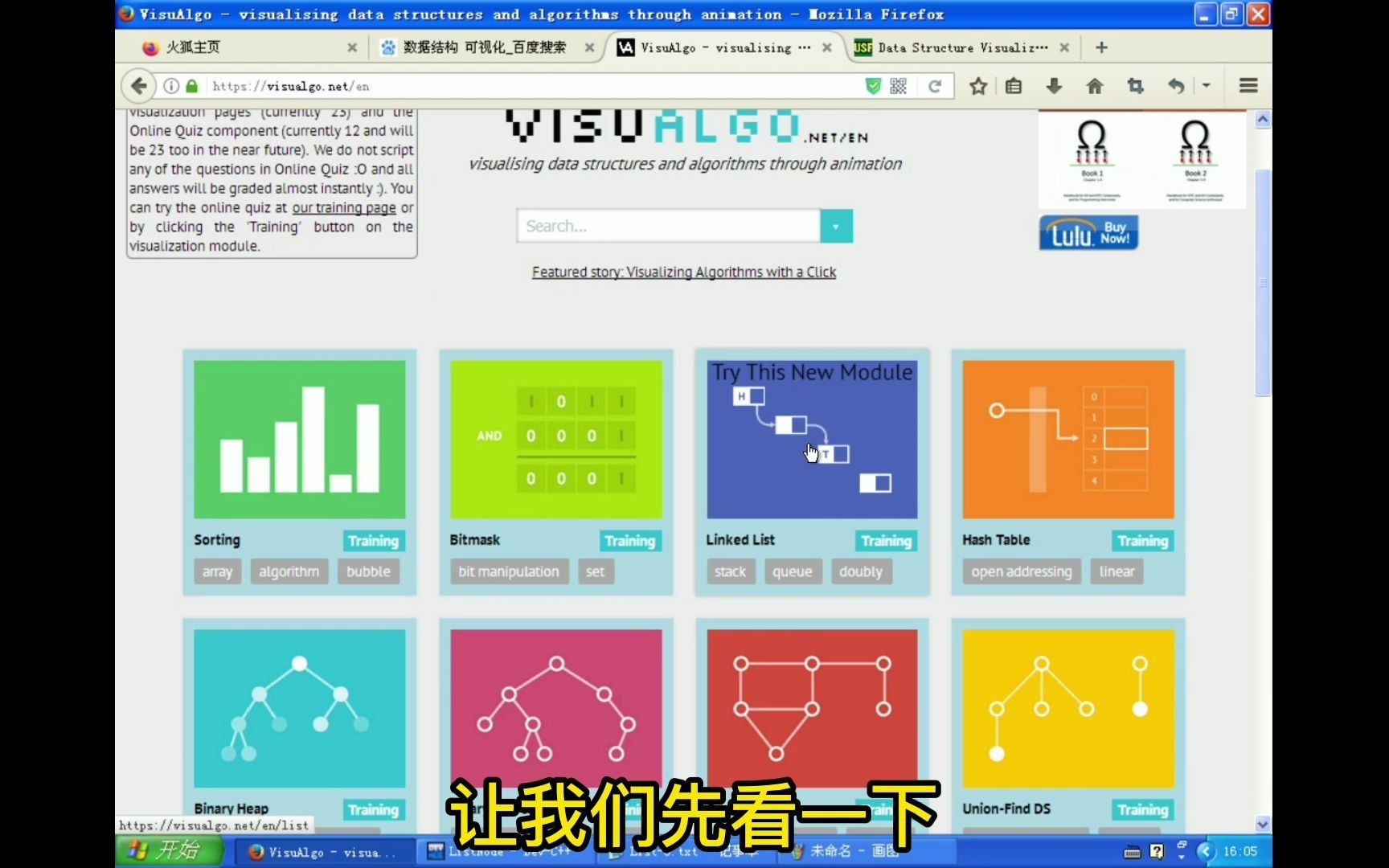Click the Featured story link
Screen dimensions: 1389x868
(683, 272)
